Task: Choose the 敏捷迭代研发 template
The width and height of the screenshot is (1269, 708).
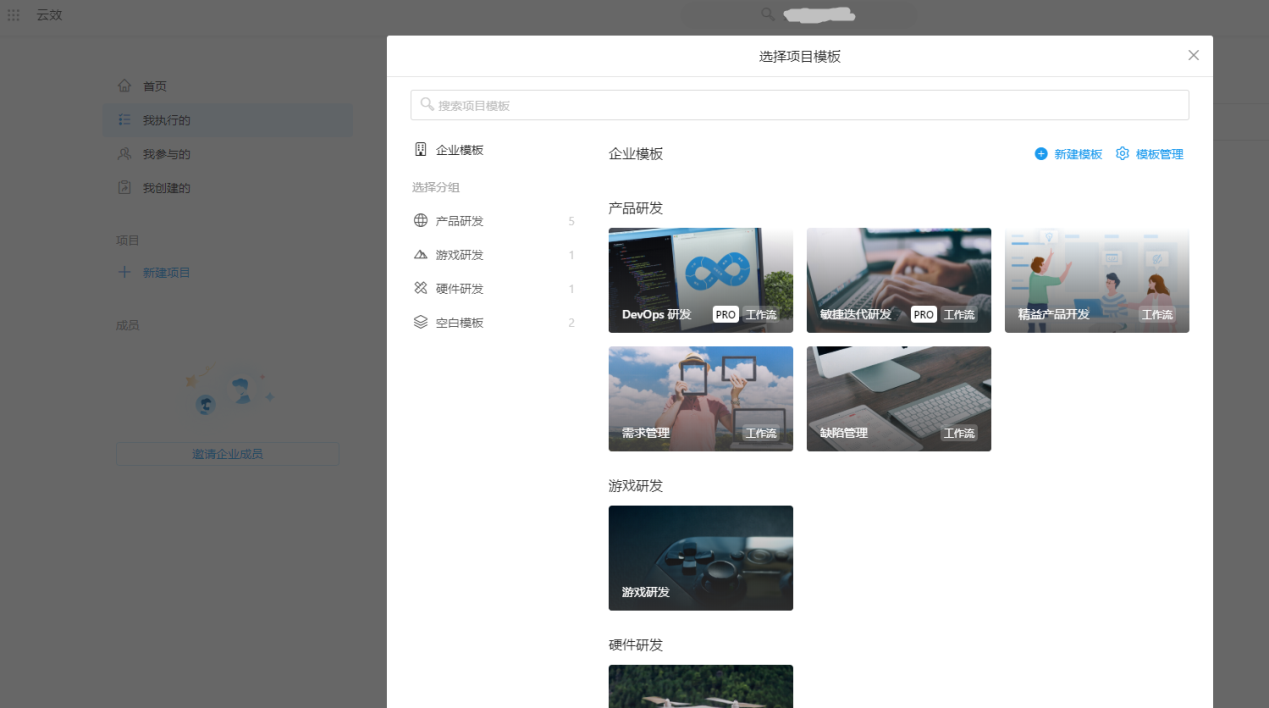Action: [x=898, y=280]
